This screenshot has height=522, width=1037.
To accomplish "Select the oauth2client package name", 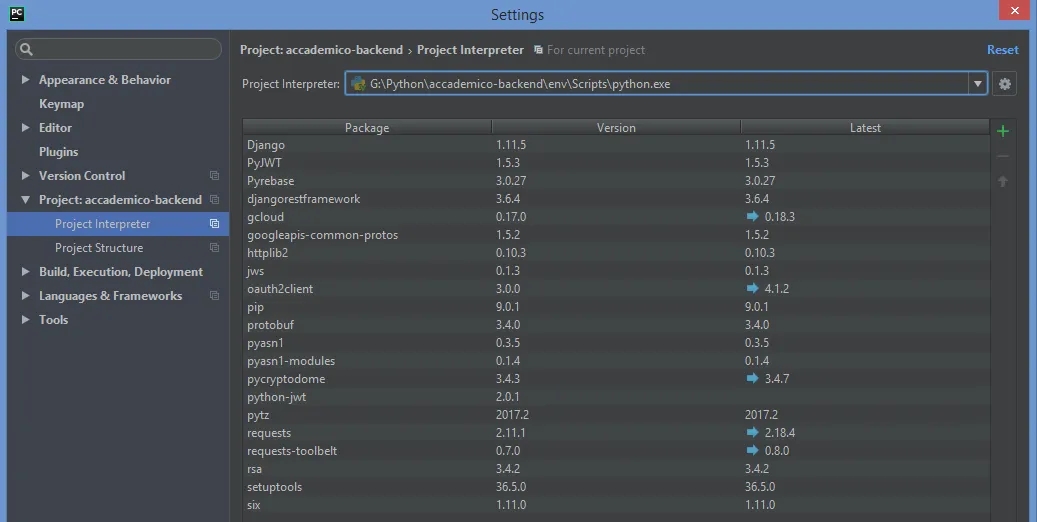I will click(280, 288).
